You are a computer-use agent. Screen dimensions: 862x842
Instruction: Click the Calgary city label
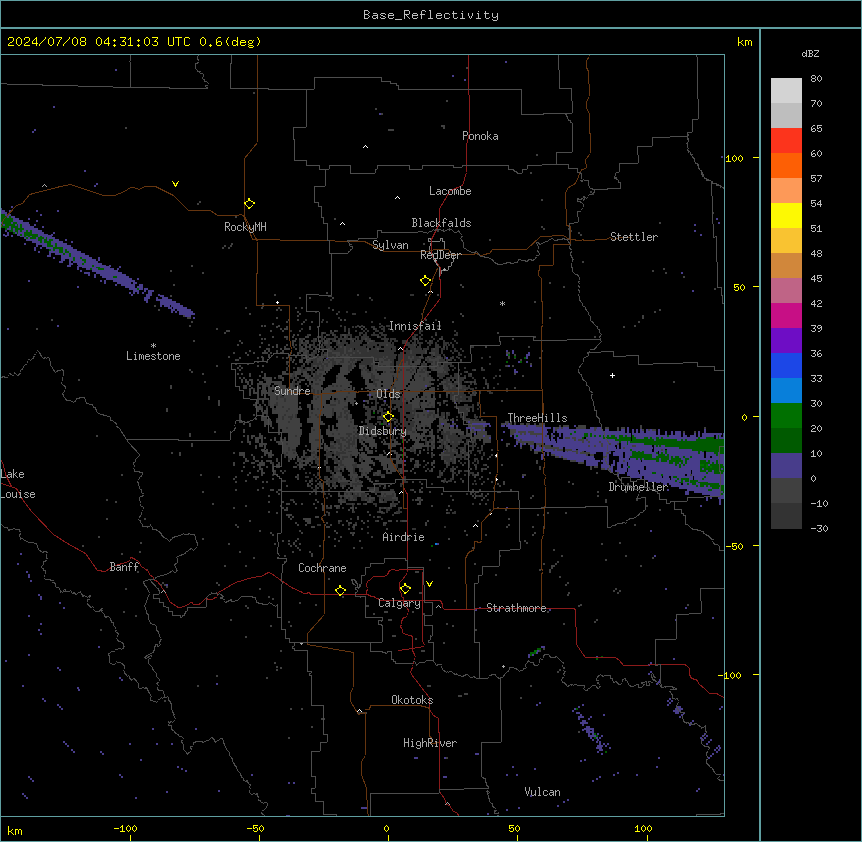[399, 603]
